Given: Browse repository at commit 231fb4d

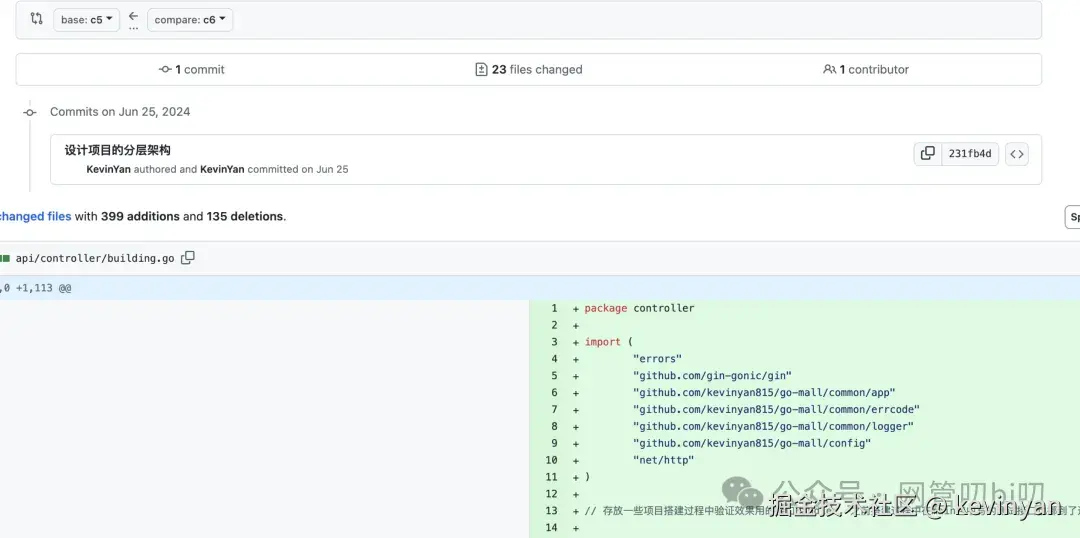Looking at the screenshot, I should point(1017,154).
